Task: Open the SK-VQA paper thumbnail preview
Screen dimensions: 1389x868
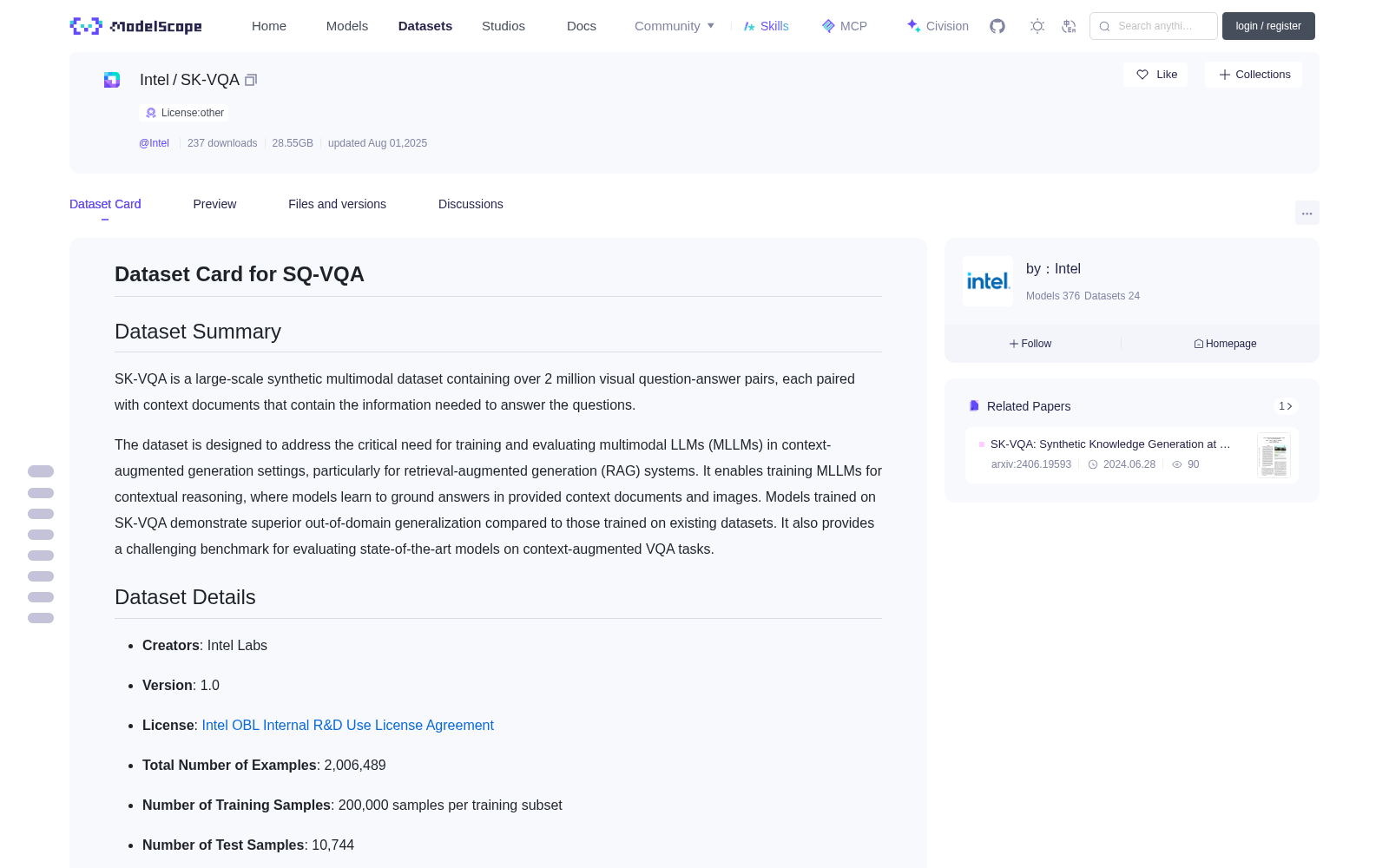Action: tap(1274, 455)
